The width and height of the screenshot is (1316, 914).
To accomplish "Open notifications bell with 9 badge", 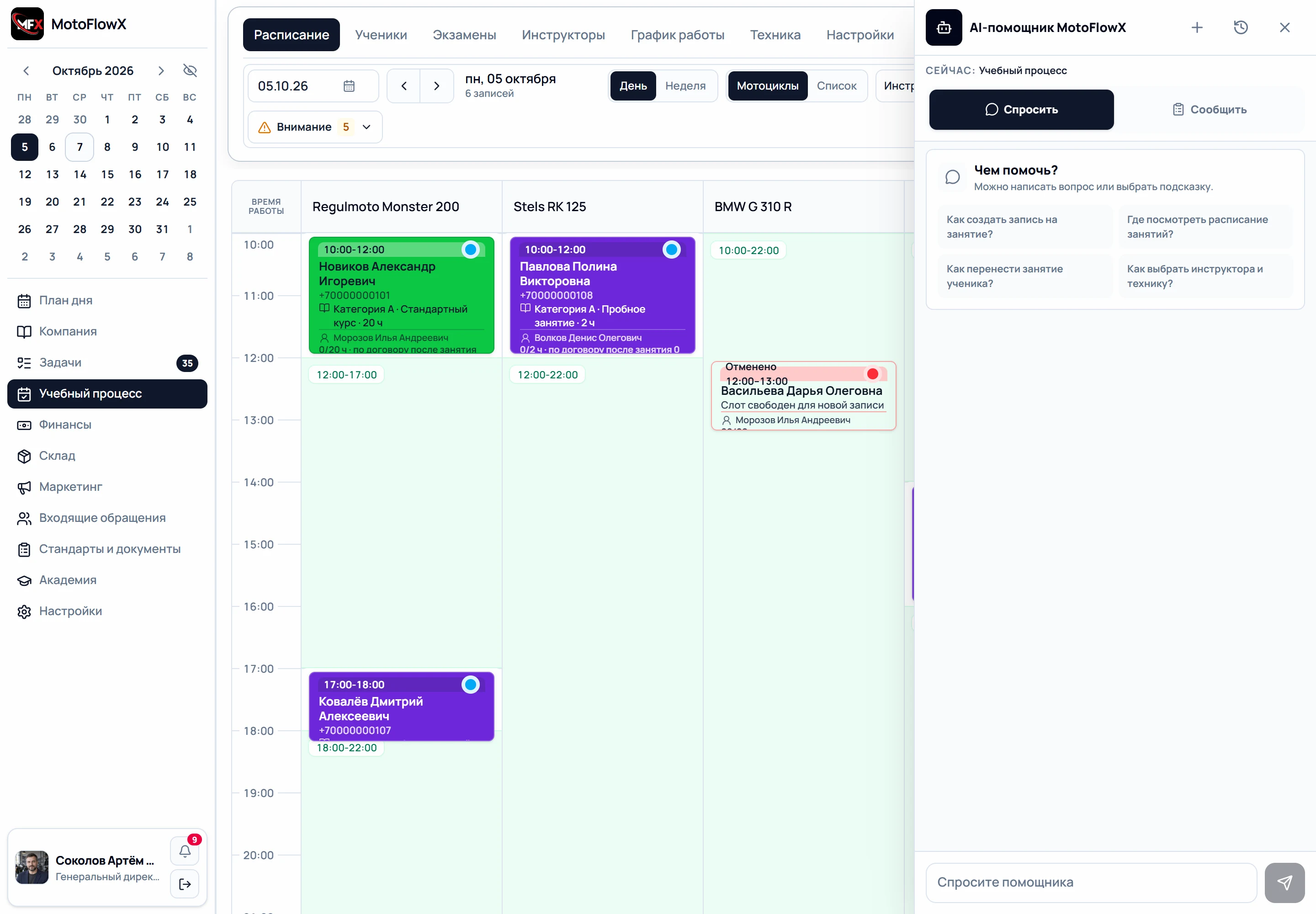I will click(x=185, y=851).
